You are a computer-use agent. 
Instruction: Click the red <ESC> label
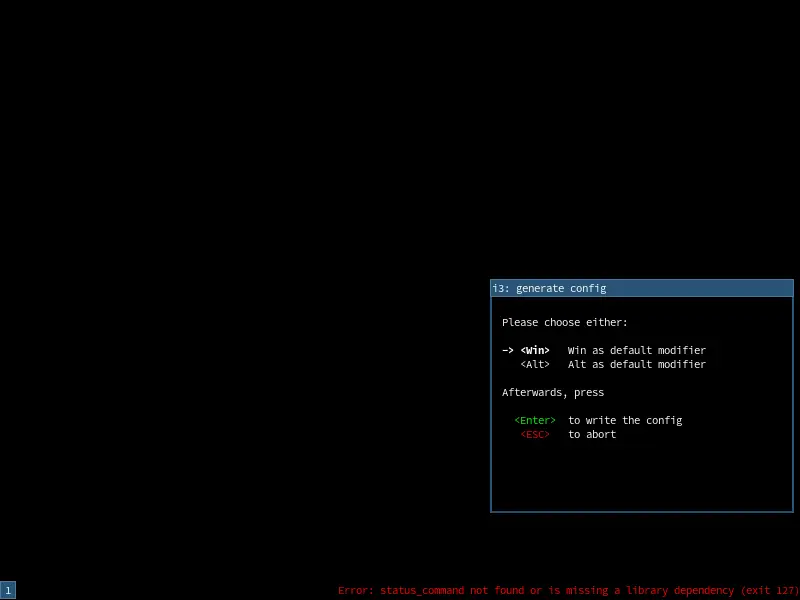(x=536, y=434)
